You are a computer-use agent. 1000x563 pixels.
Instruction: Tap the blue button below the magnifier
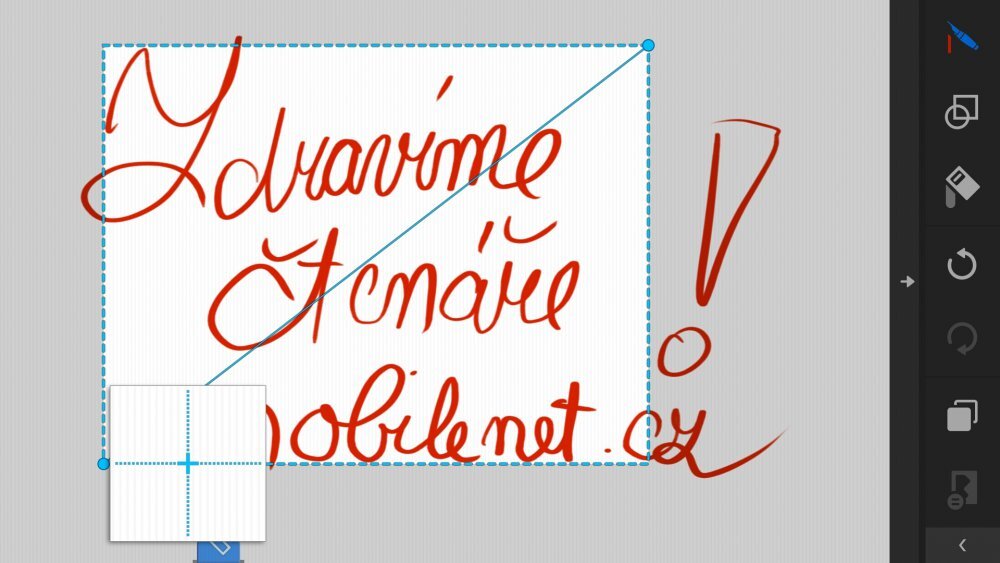220,550
